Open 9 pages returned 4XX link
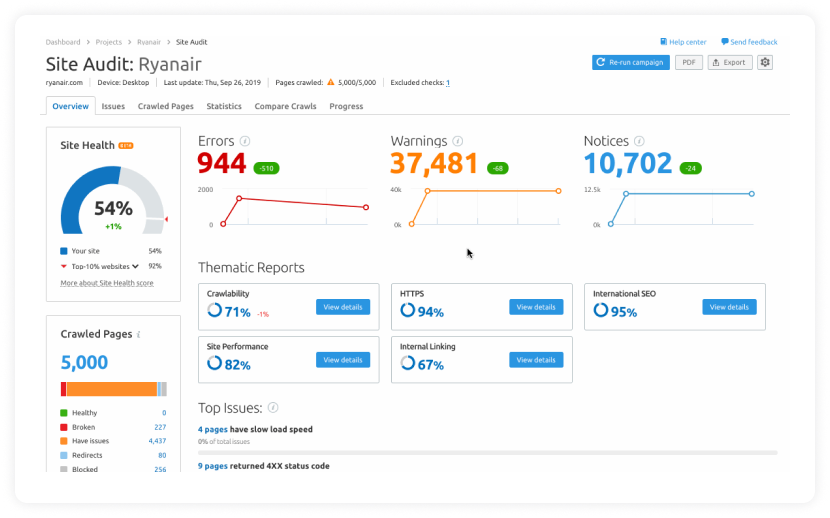Screen dimensions: 830x518 [x=213, y=466]
